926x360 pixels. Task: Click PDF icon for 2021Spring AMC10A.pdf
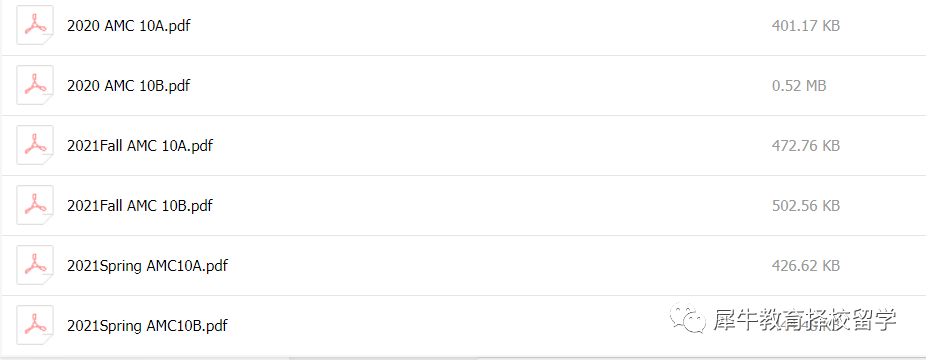pyautogui.click(x=35, y=266)
